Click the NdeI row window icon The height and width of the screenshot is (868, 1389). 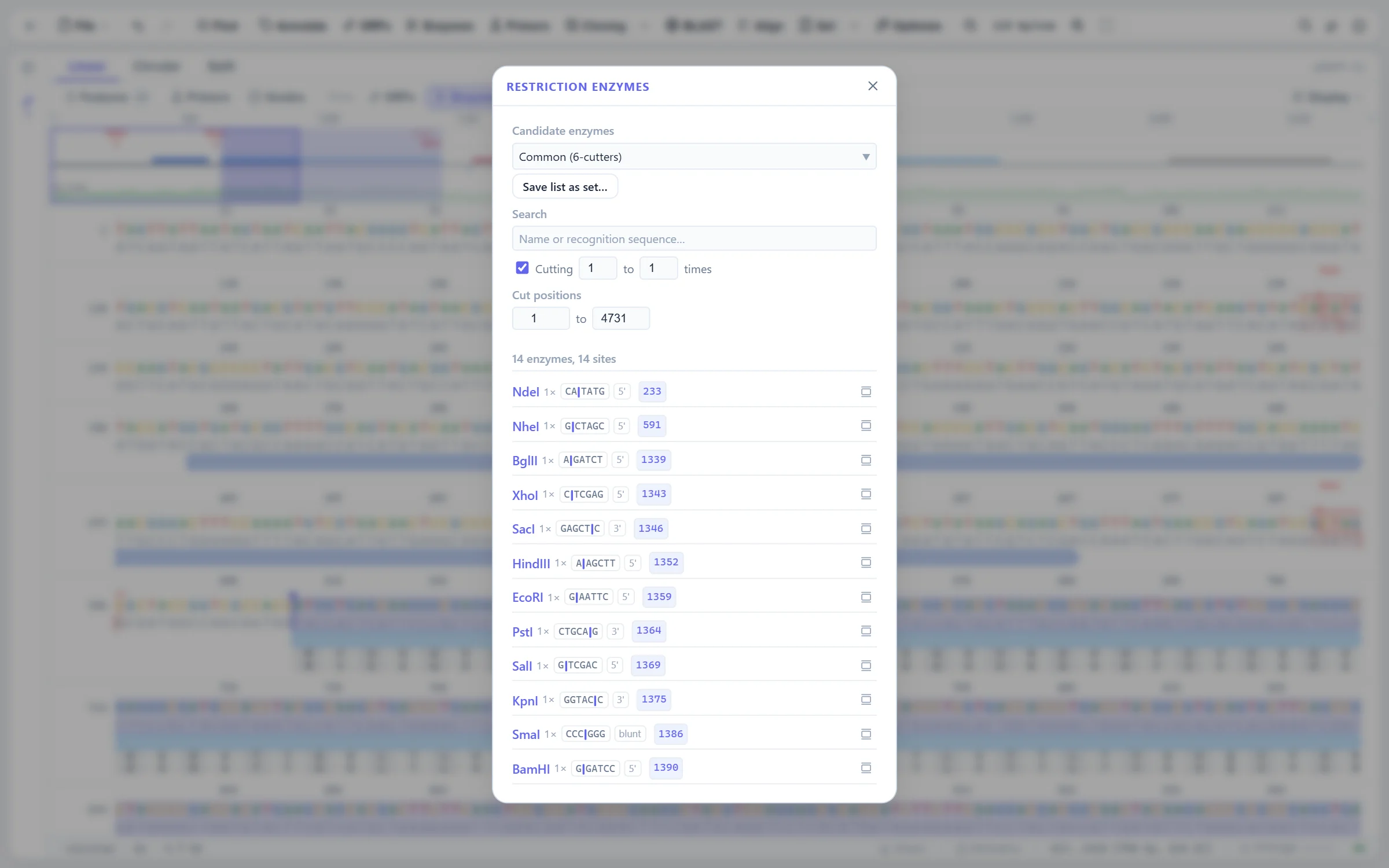[x=866, y=392]
